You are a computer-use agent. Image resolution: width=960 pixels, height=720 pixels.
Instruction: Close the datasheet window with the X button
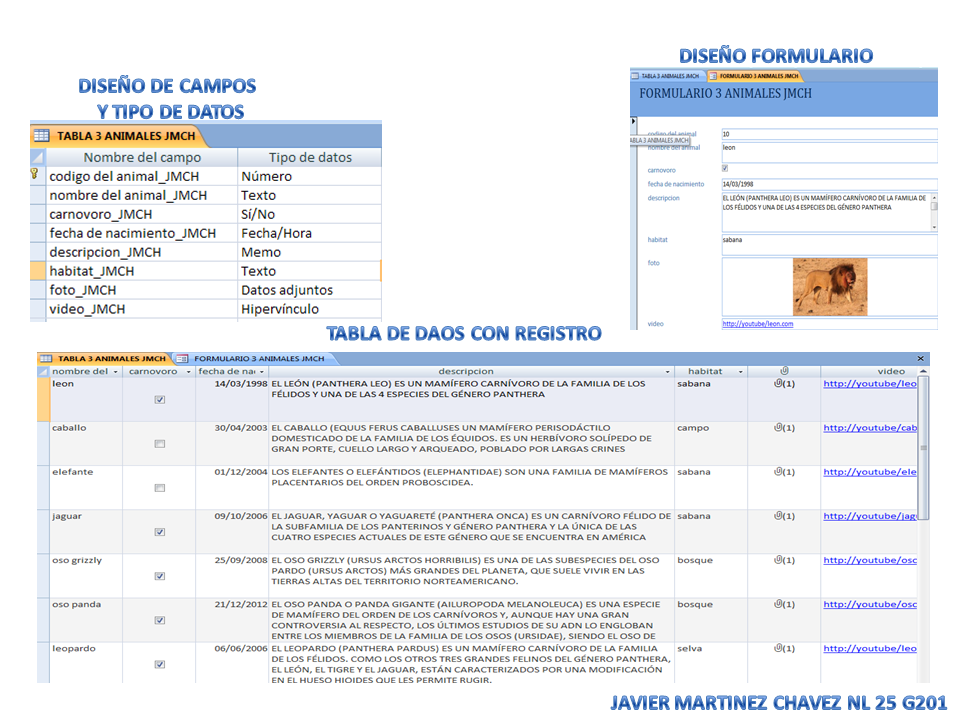920,359
